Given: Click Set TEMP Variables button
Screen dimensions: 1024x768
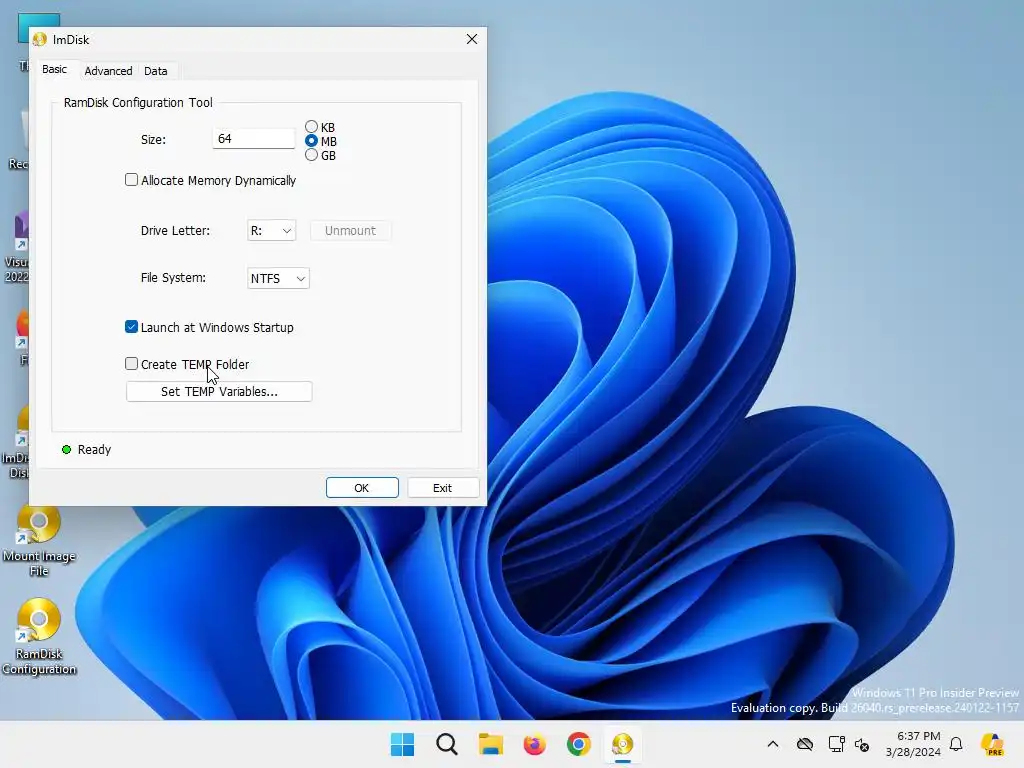Looking at the screenshot, I should pyautogui.click(x=219, y=391).
